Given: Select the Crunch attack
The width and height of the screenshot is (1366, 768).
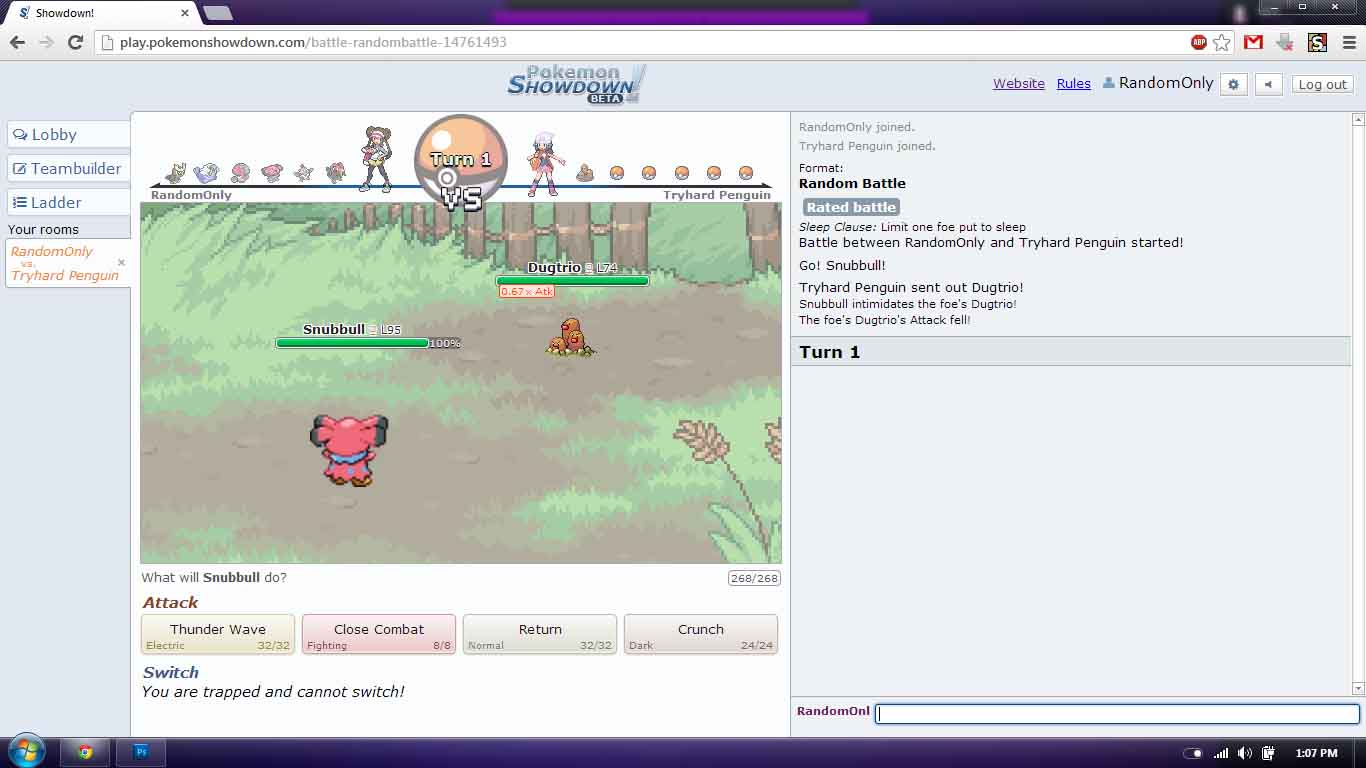Looking at the screenshot, I should 700,634.
